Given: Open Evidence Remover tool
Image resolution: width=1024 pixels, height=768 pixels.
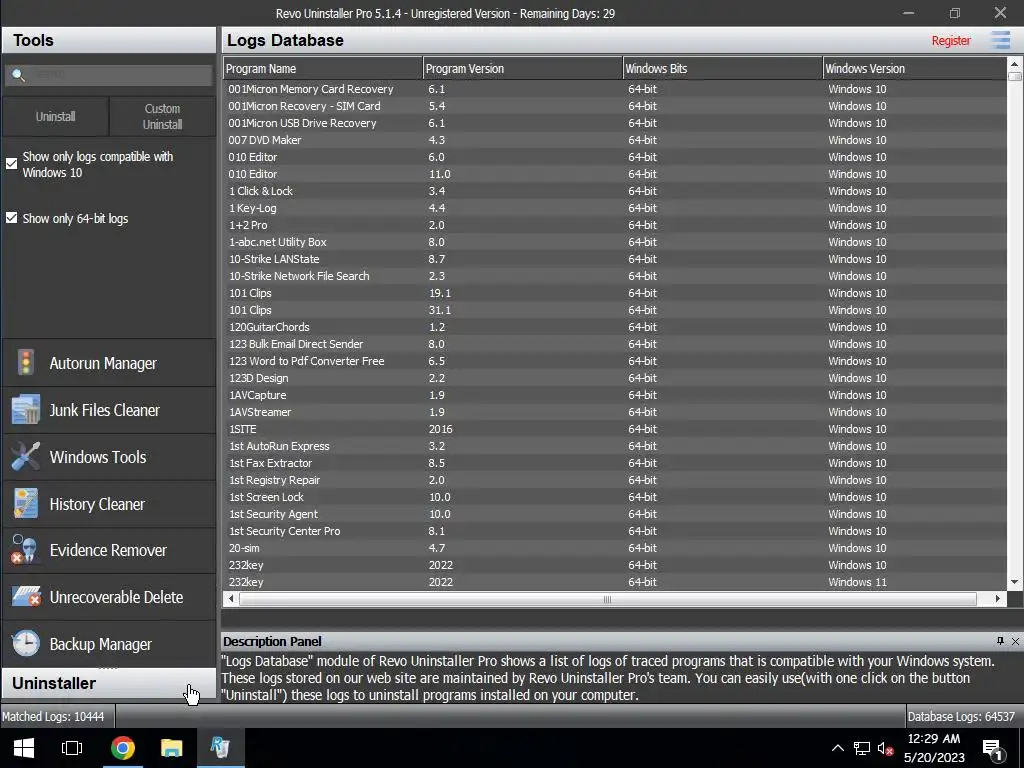Looking at the screenshot, I should click(108, 551).
